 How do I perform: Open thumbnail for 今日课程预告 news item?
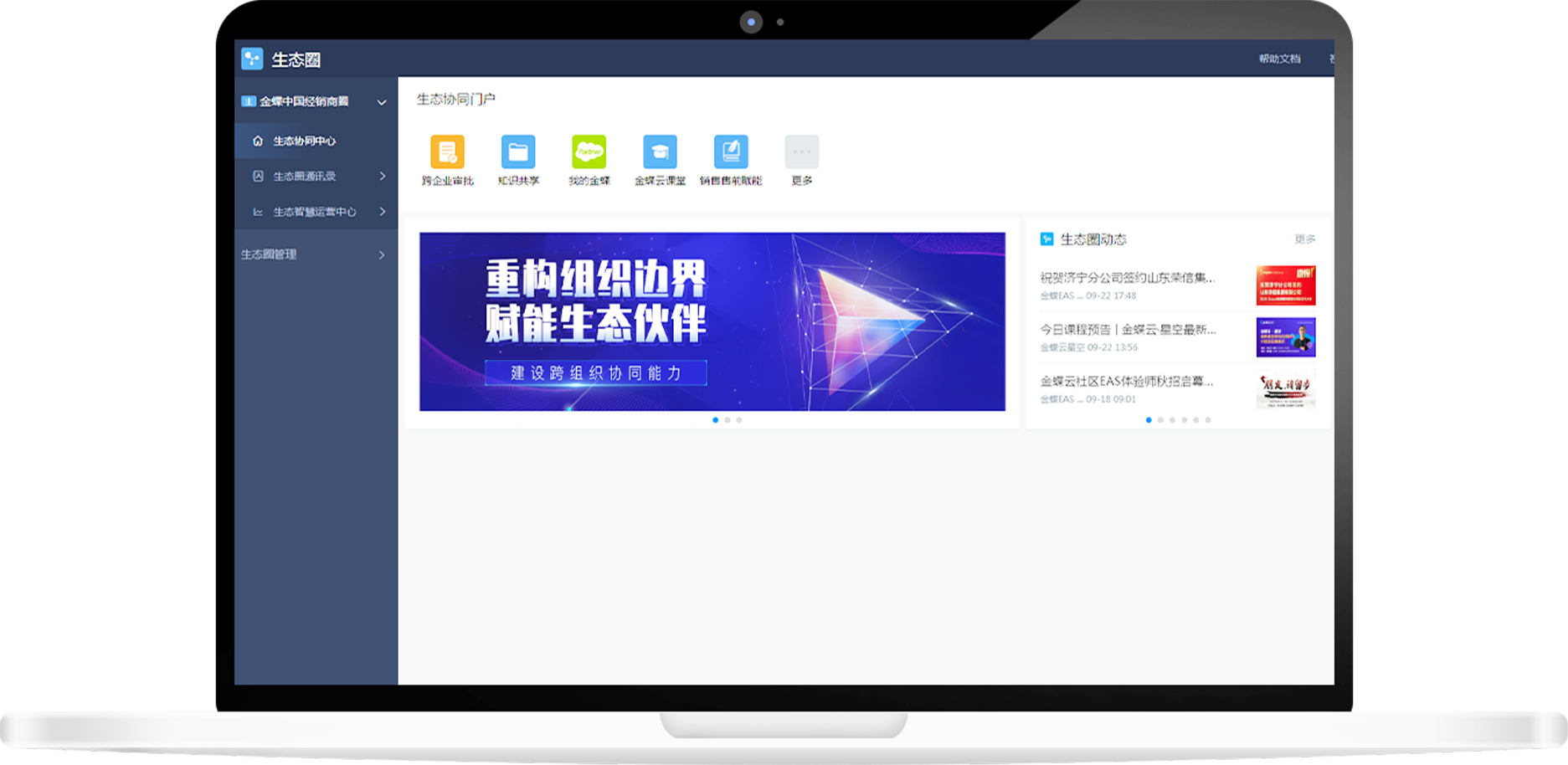(1286, 337)
